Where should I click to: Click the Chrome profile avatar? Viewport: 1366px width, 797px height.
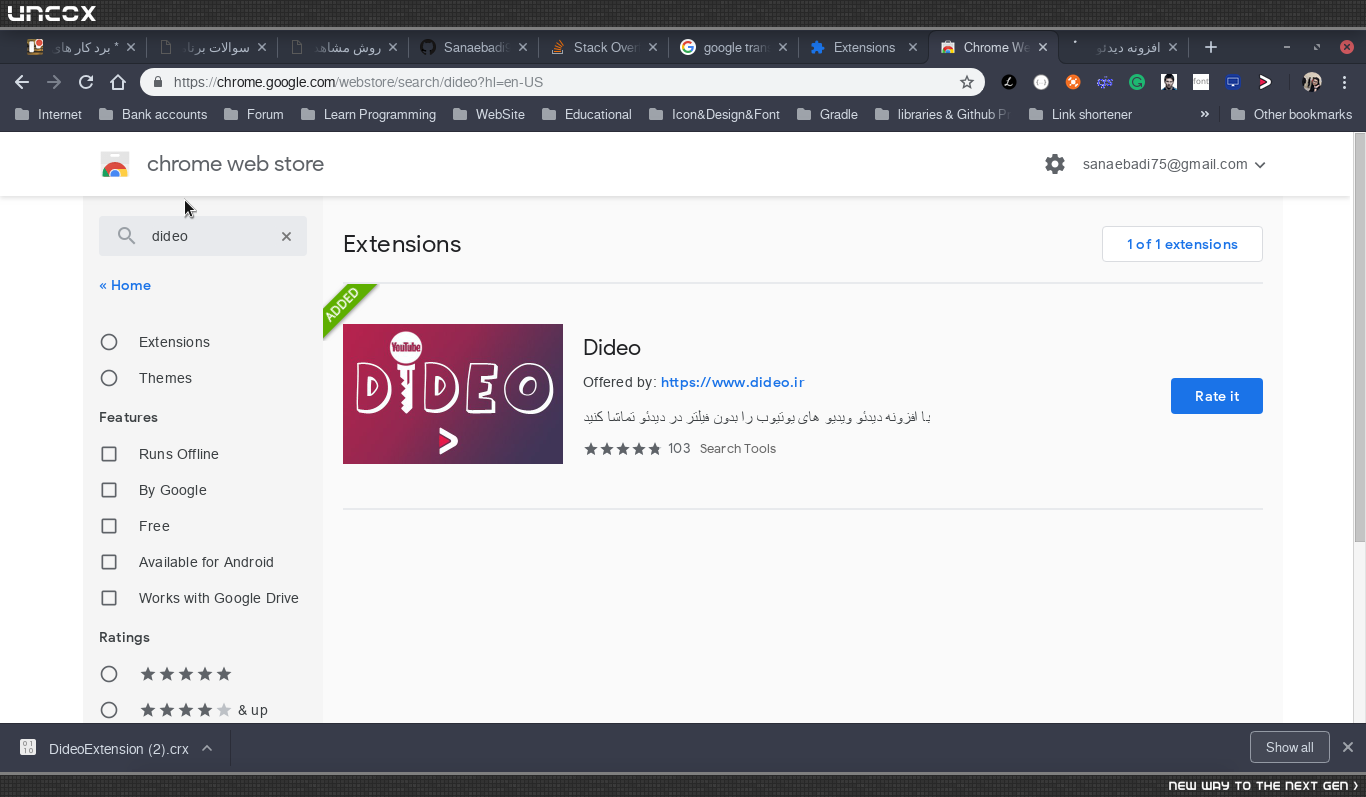1312,82
